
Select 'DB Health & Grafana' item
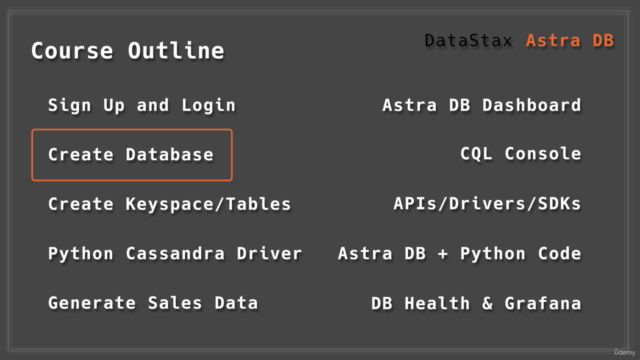[476, 303]
